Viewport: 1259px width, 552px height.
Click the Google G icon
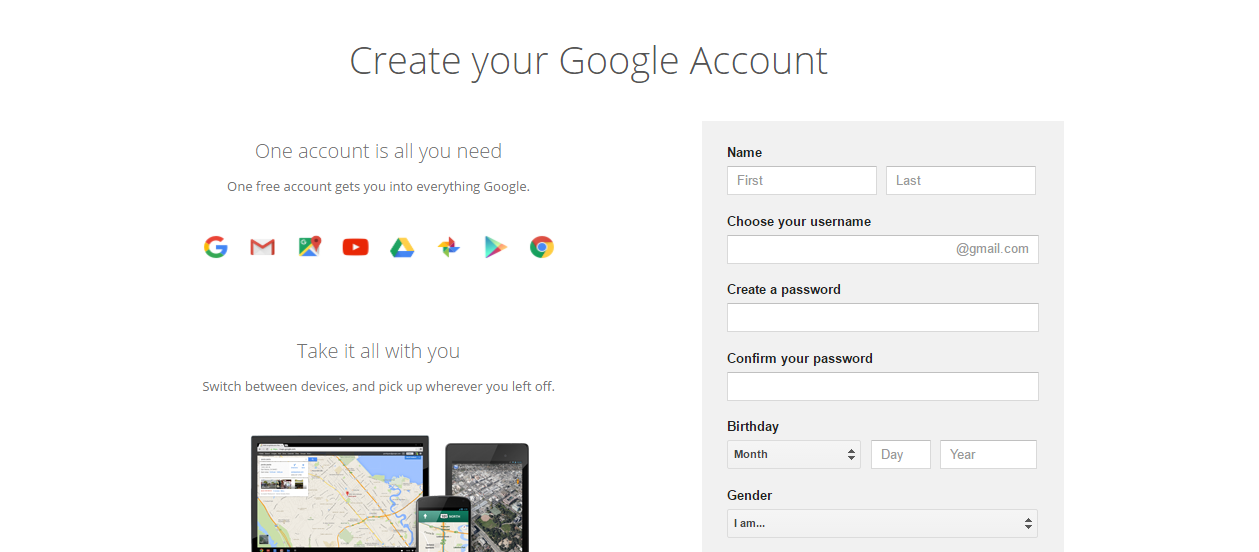point(216,247)
